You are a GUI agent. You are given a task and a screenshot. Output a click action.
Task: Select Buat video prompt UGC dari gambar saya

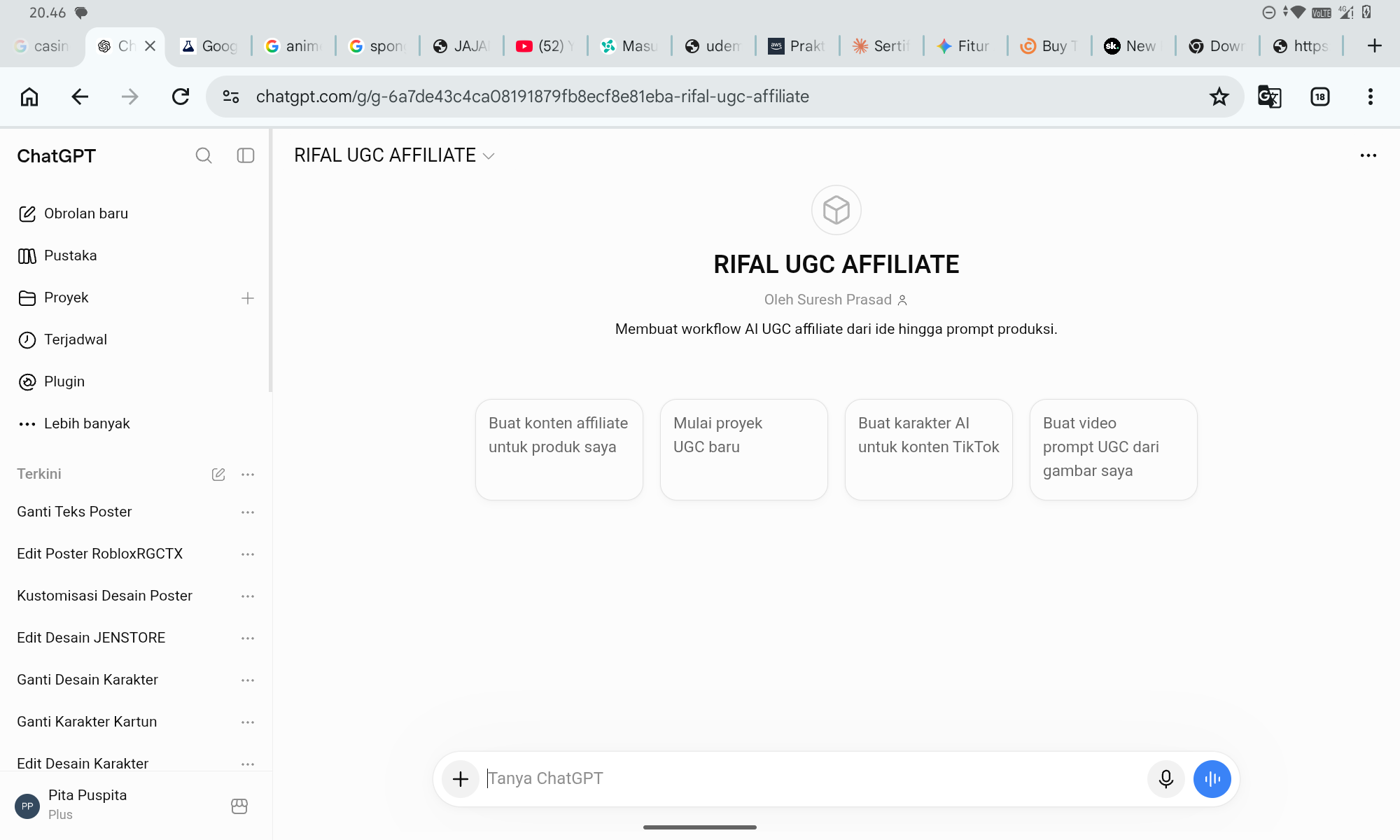point(1114,449)
